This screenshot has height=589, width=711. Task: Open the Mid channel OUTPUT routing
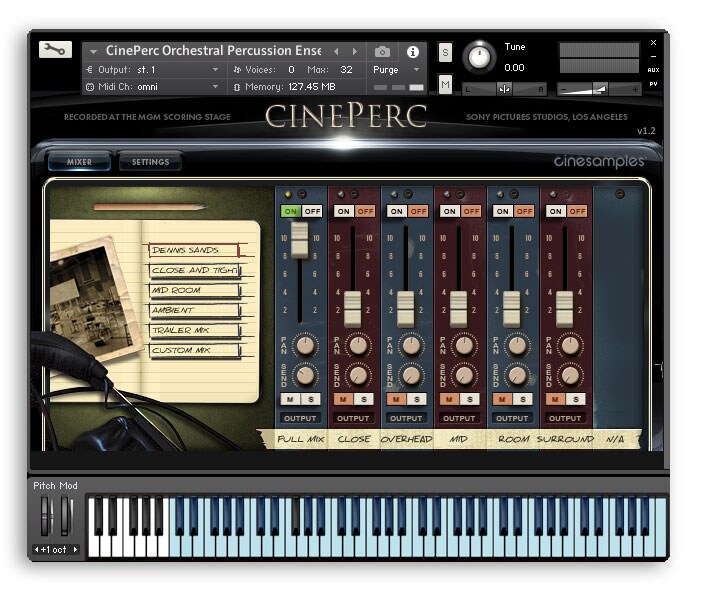tap(459, 418)
